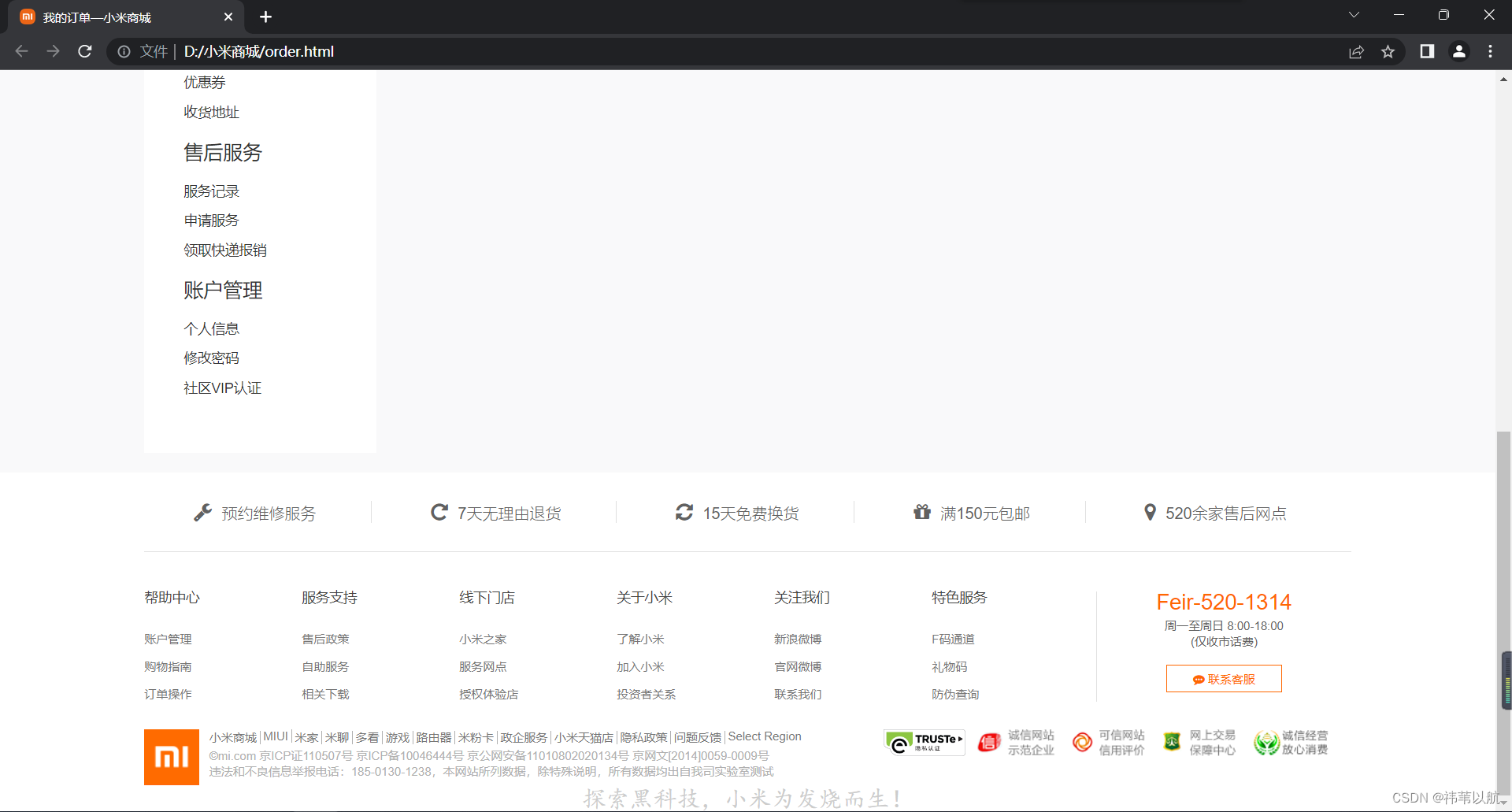Click 售后政策 under 服务支持
Screen dimensions: 1512x812
325,639
